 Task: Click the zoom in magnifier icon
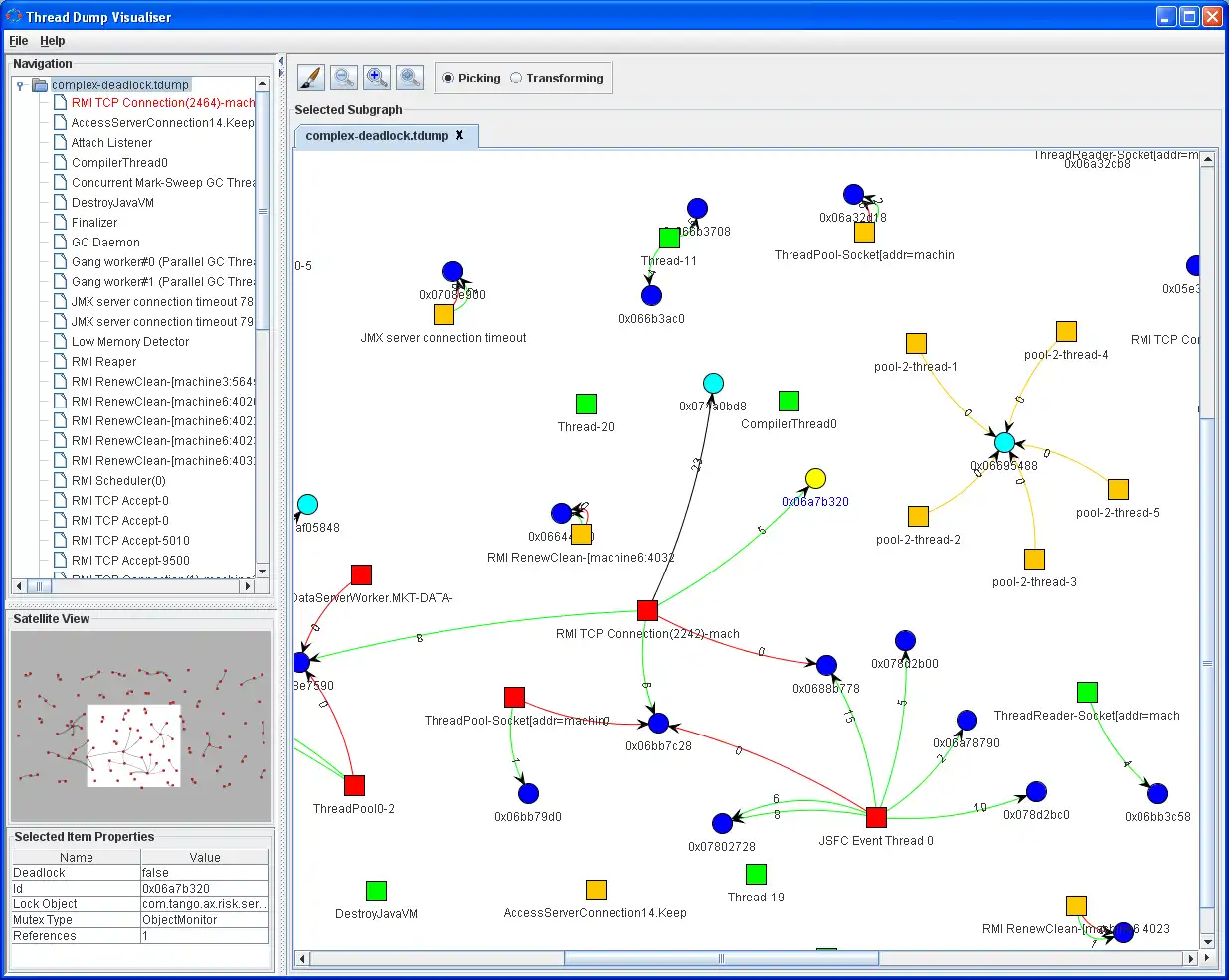(377, 78)
